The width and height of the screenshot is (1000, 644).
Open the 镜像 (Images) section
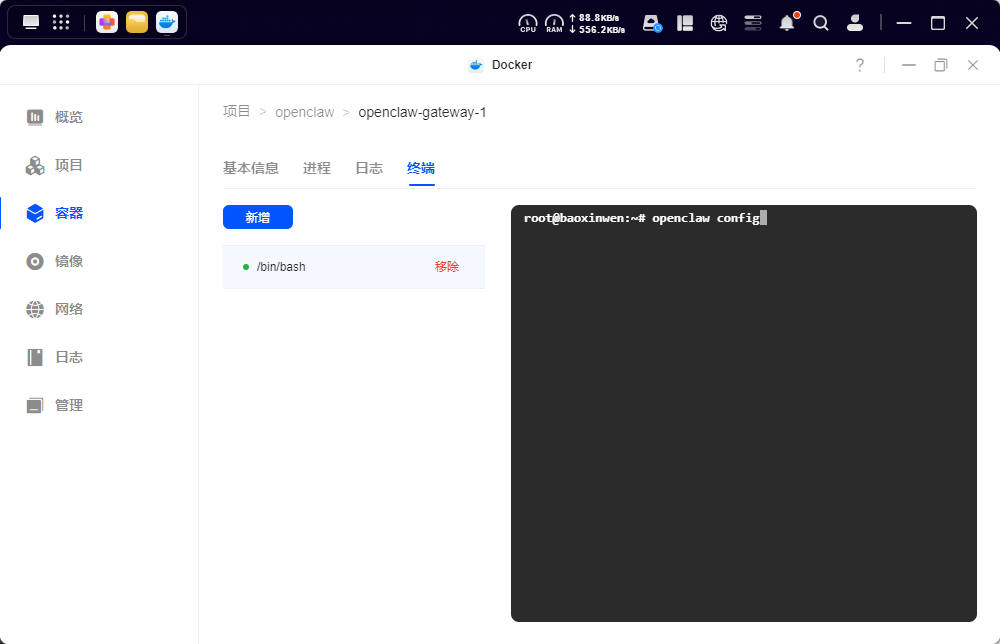(x=68, y=260)
